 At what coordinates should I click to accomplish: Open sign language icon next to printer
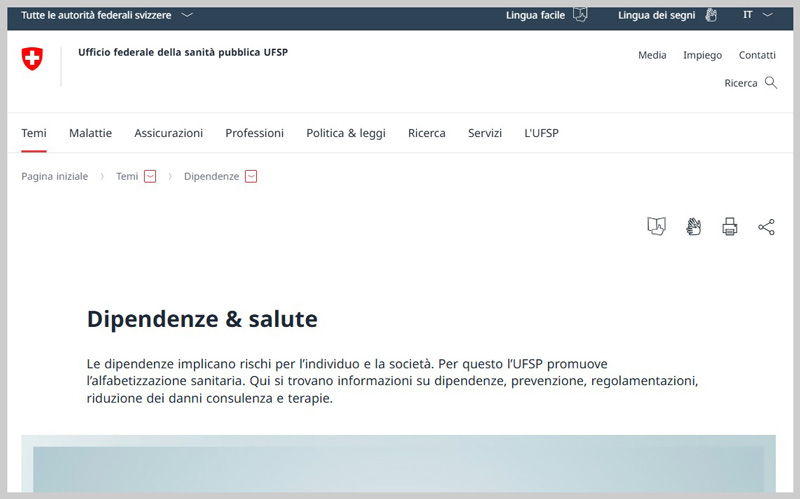click(693, 227)
